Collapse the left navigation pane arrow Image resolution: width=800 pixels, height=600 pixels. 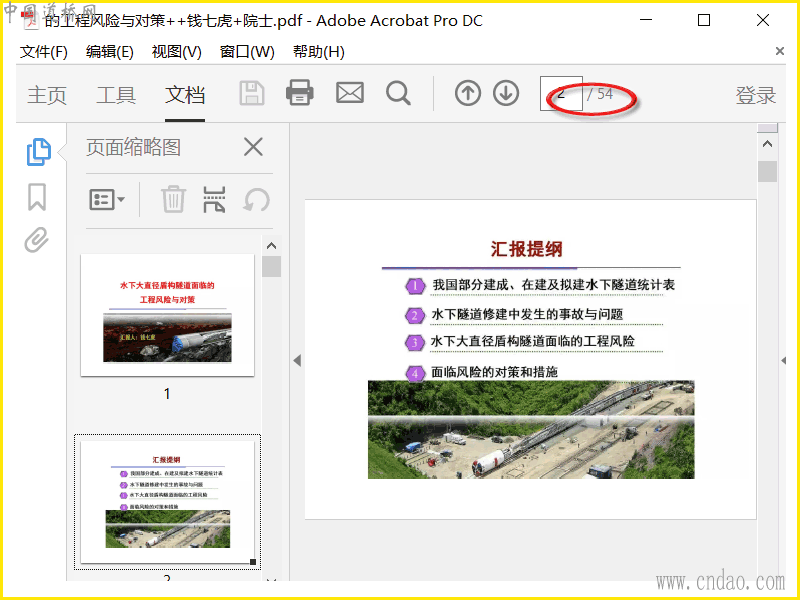coord(297,361)
